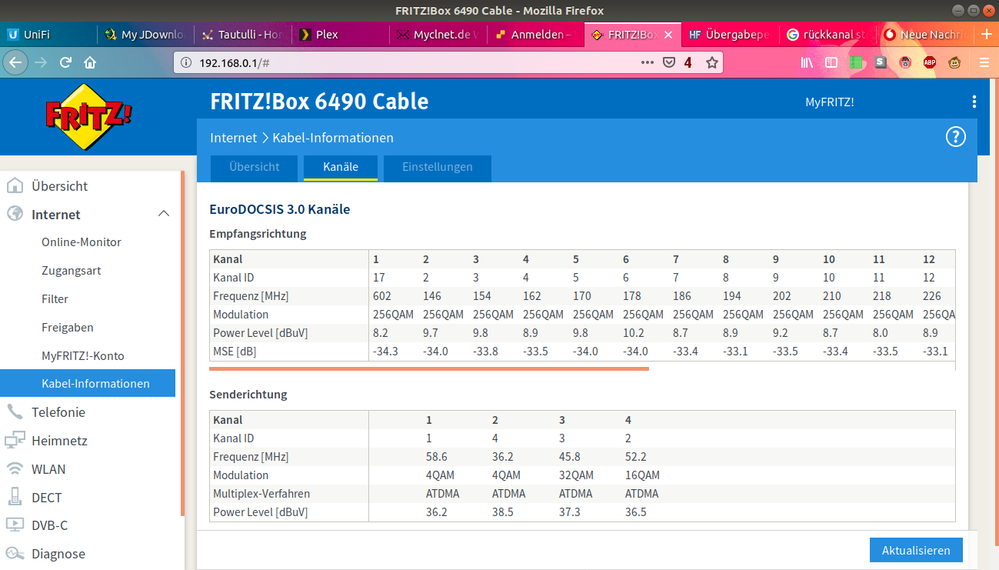Open the WLAN section
Viewport: 999px width, 570px height.
(x=48, y=469)
